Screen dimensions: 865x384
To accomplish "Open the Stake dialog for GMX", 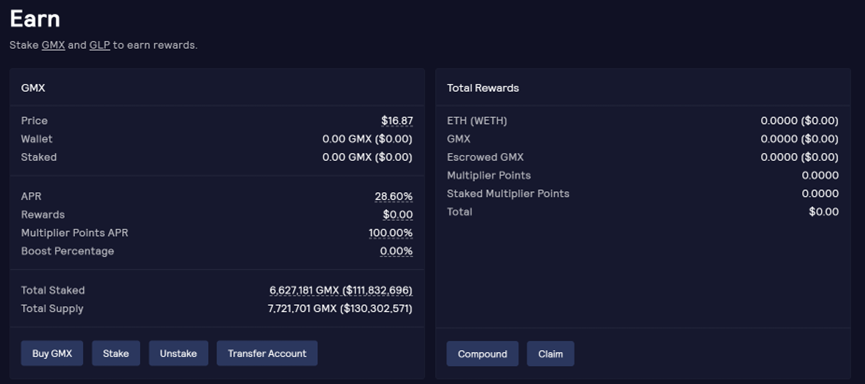I will coord(116,354).
